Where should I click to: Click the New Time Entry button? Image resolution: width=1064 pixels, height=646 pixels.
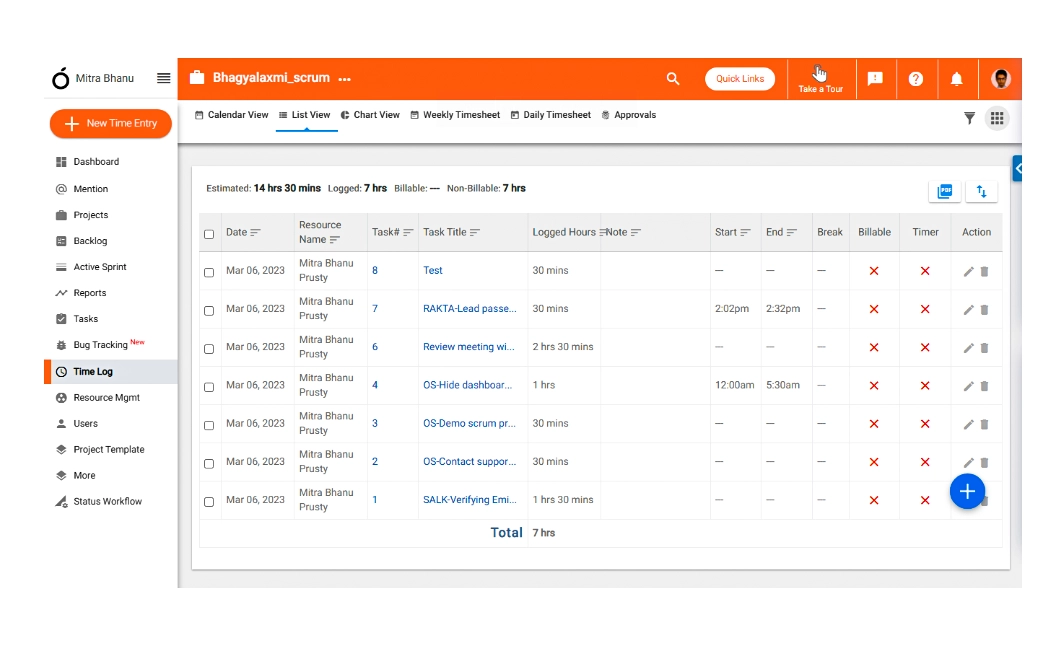pyautogui.click(x=111, y=124)
